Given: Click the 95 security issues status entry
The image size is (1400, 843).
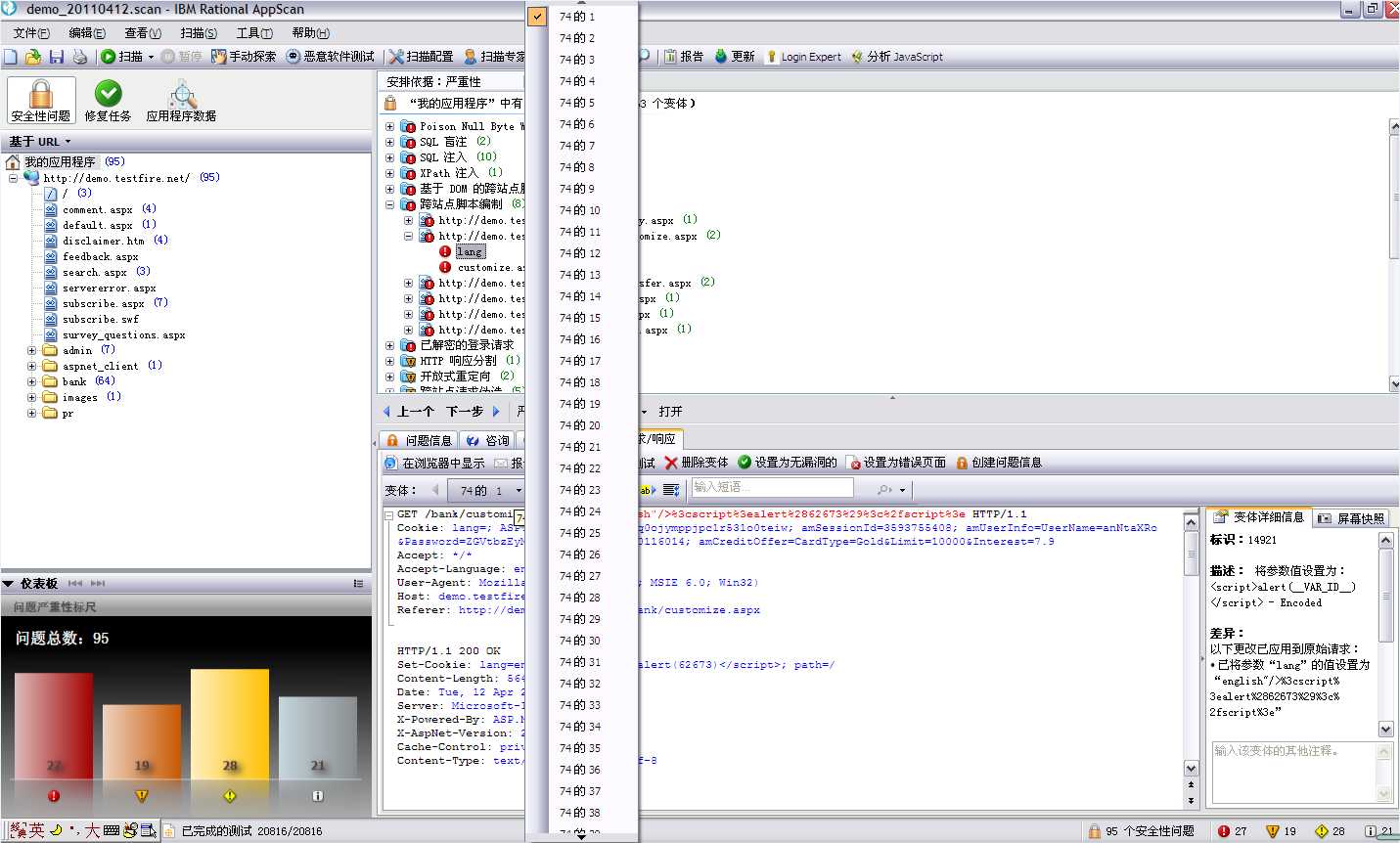Looking at the screenshot, I should 1141,831.
